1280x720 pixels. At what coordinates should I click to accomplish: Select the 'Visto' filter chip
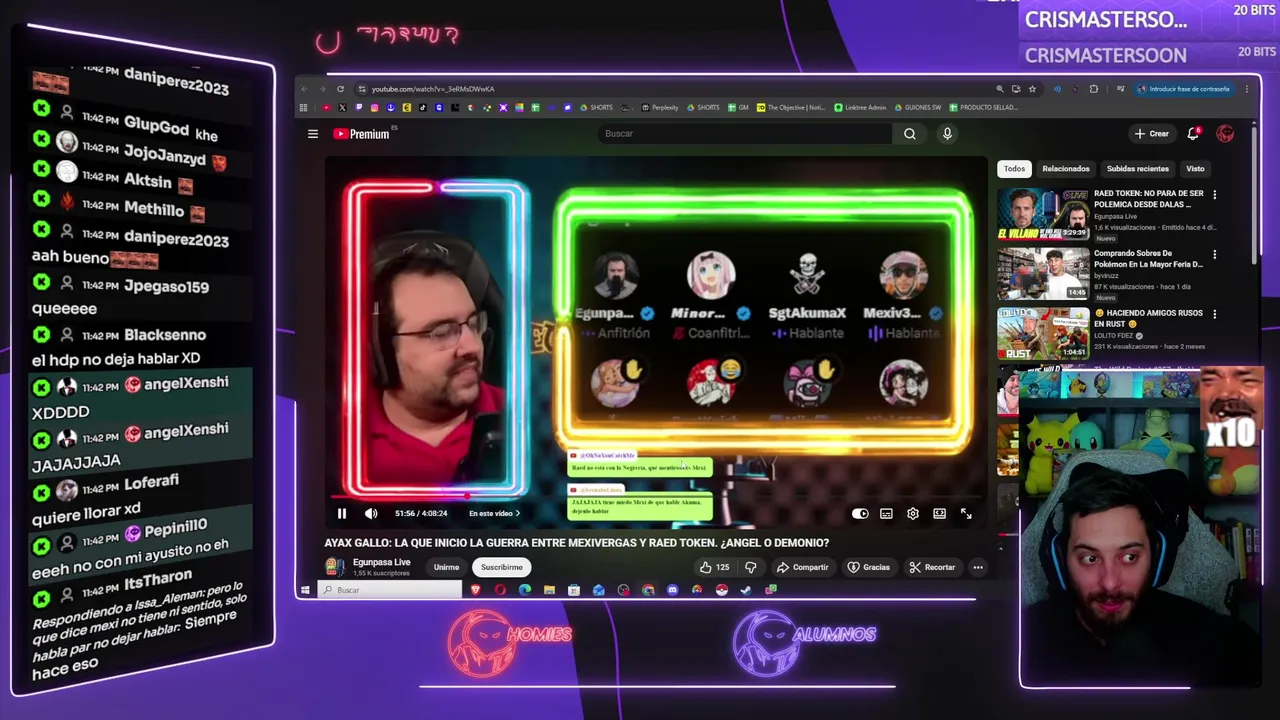click(x=1195, y=169)
